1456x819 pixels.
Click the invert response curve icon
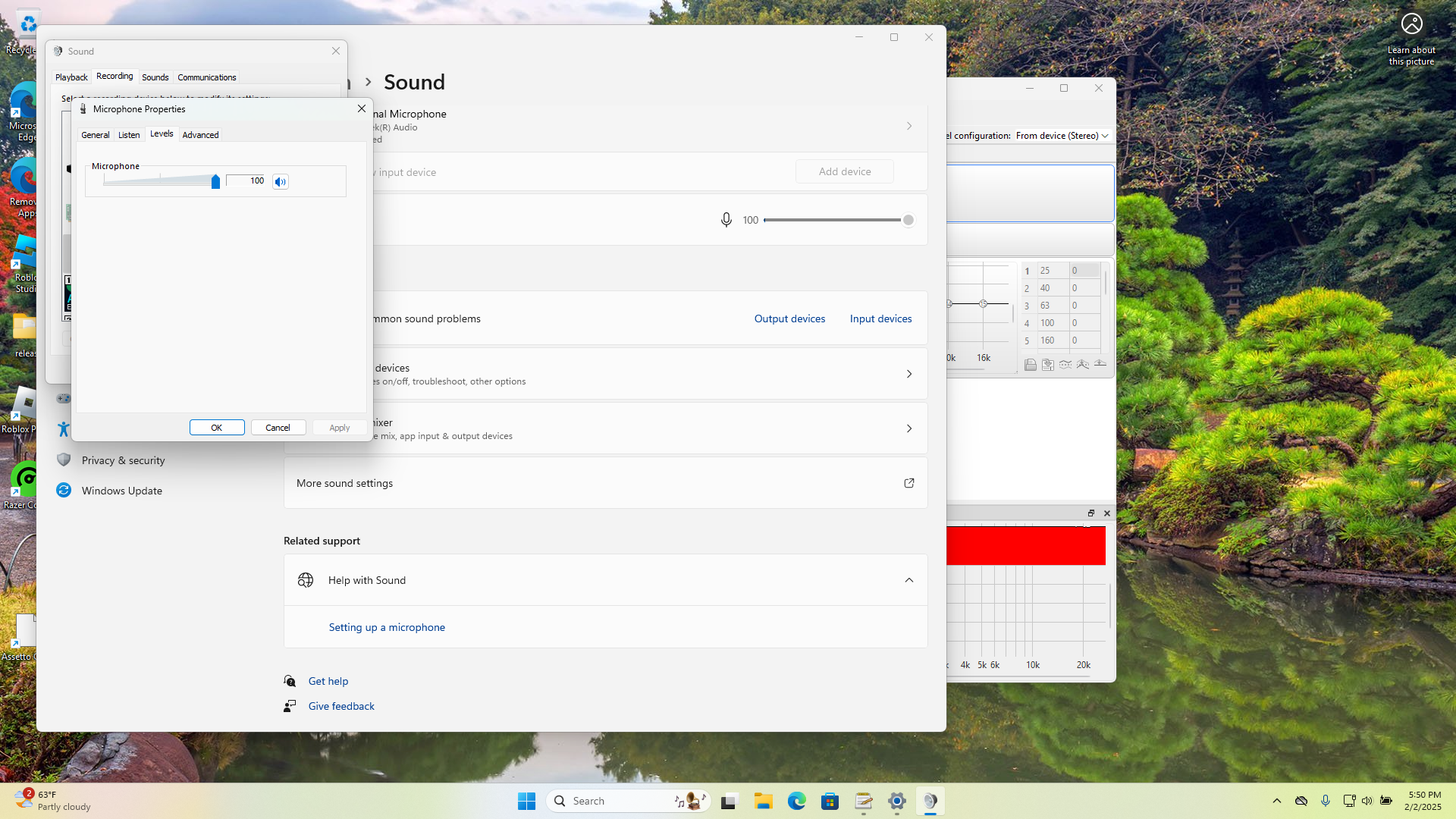click(x=1065, y=365)
